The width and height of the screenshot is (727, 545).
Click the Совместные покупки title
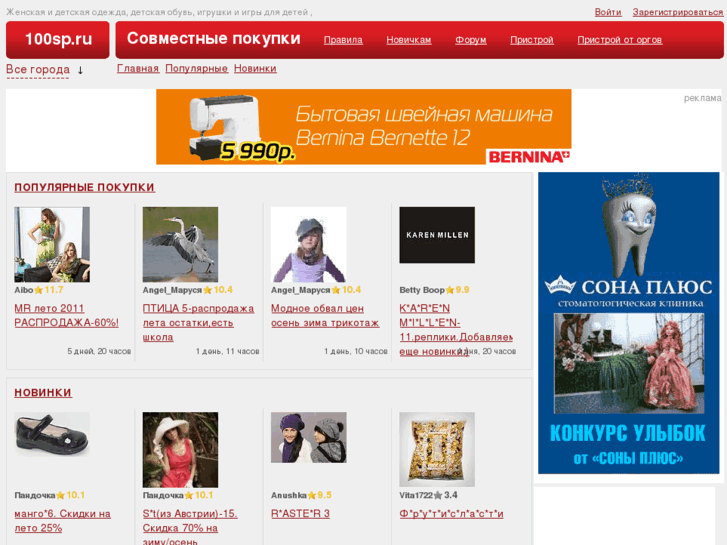(214, 38)
